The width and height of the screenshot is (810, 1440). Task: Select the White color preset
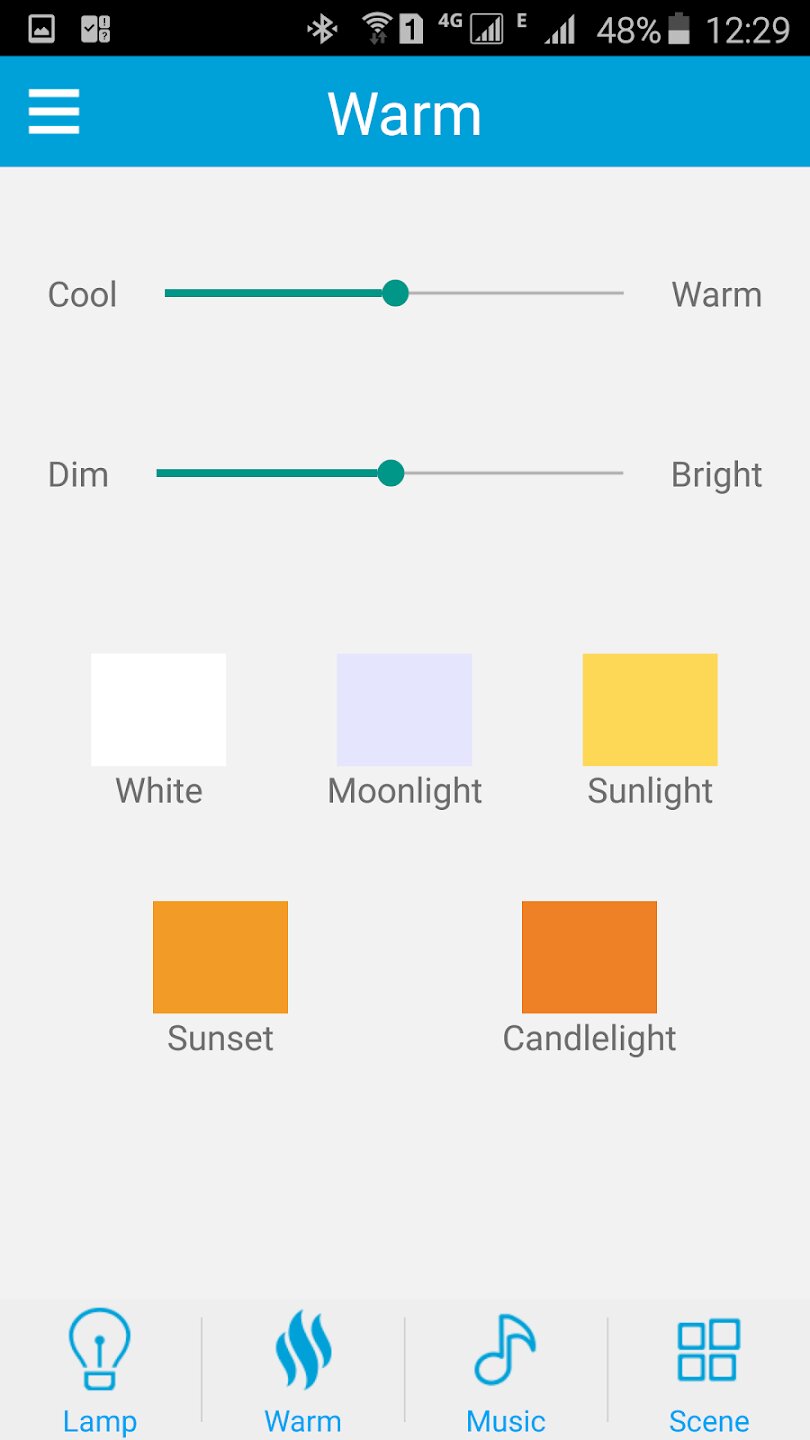point(158,709)
